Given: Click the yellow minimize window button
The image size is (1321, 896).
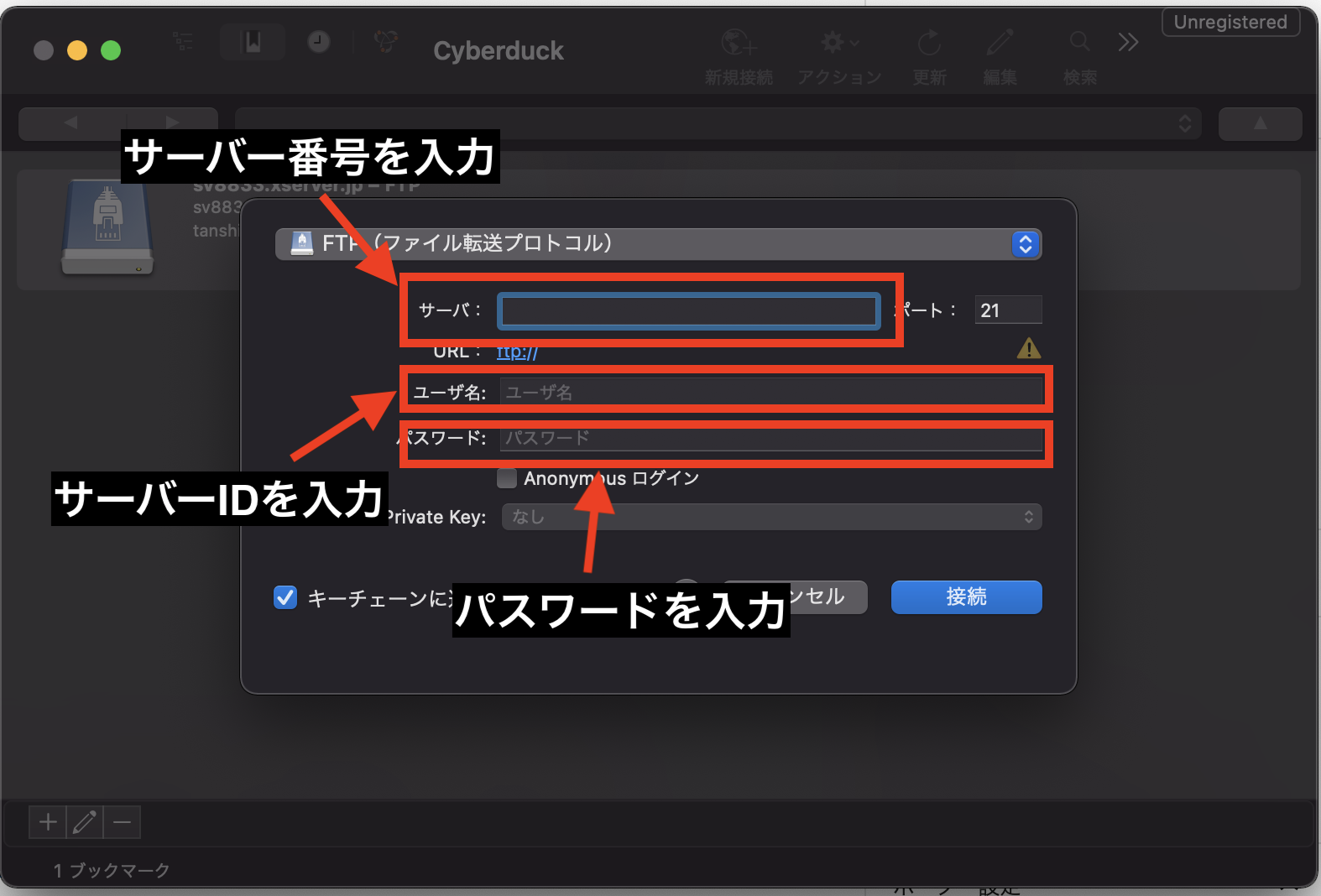Looking at the screenshot, I should click(77, 50).
